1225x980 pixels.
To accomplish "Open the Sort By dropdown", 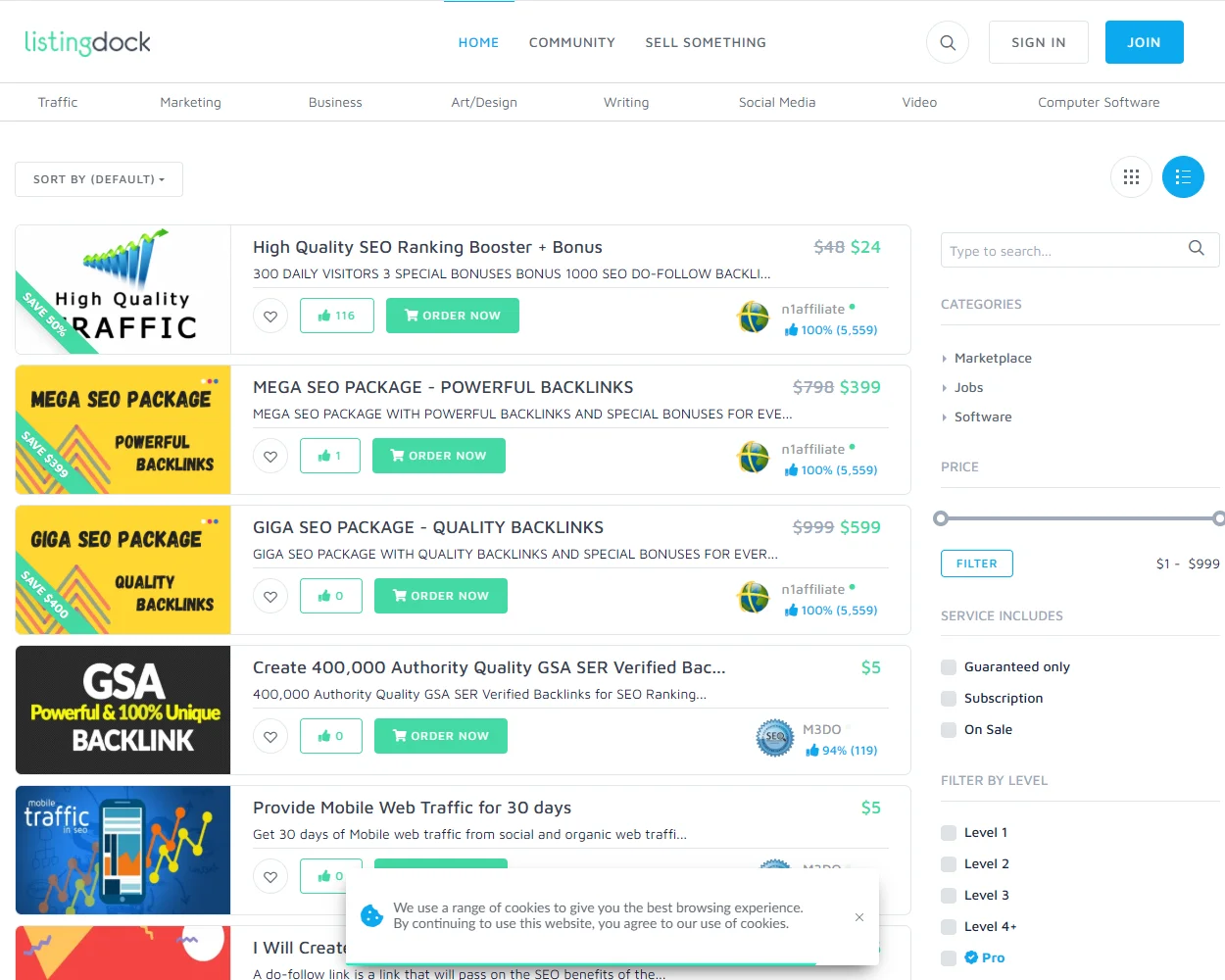I will coord(98,179).
